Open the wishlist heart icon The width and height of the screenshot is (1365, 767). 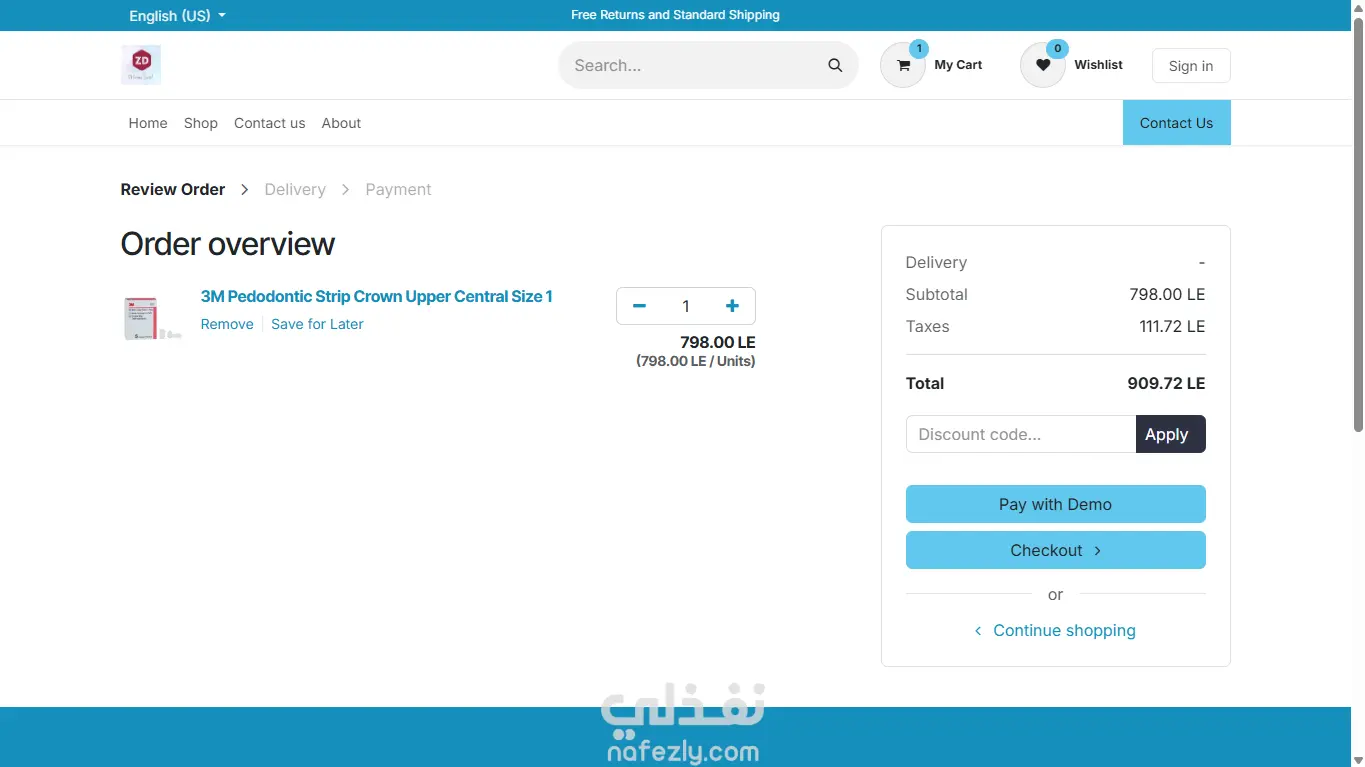[1043, 65]
